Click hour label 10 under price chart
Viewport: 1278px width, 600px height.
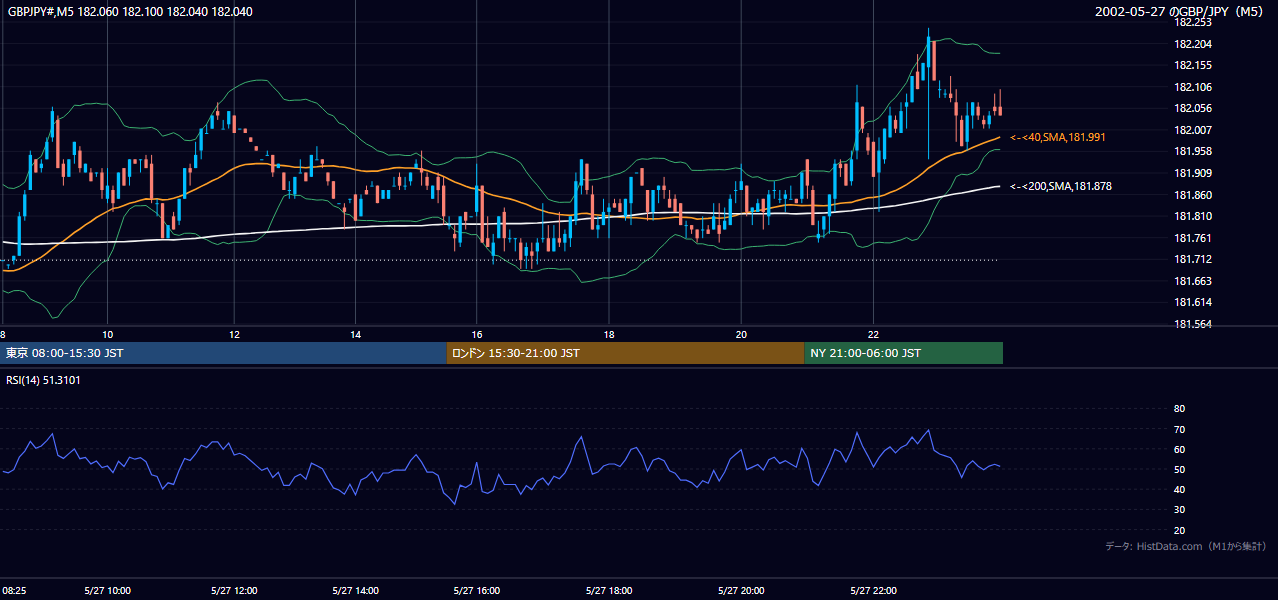coord(108,334)
